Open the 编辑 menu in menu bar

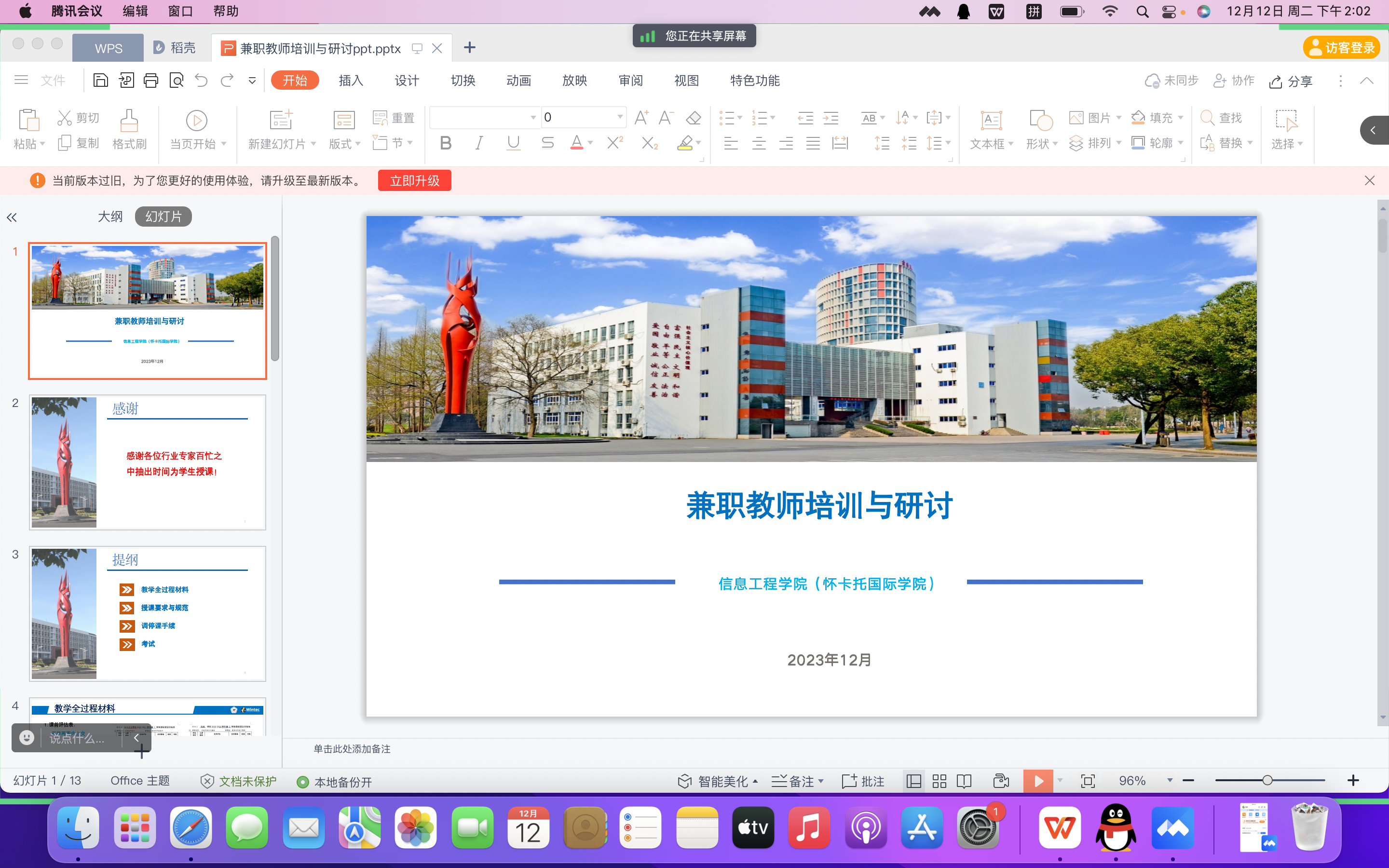pos(136,11)
